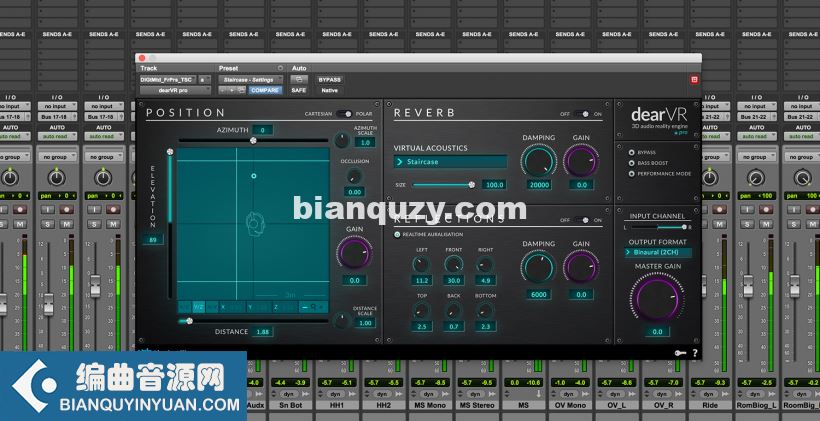
Task: Toggle the Reverb Off/On switch
Action: click(581, 113)
